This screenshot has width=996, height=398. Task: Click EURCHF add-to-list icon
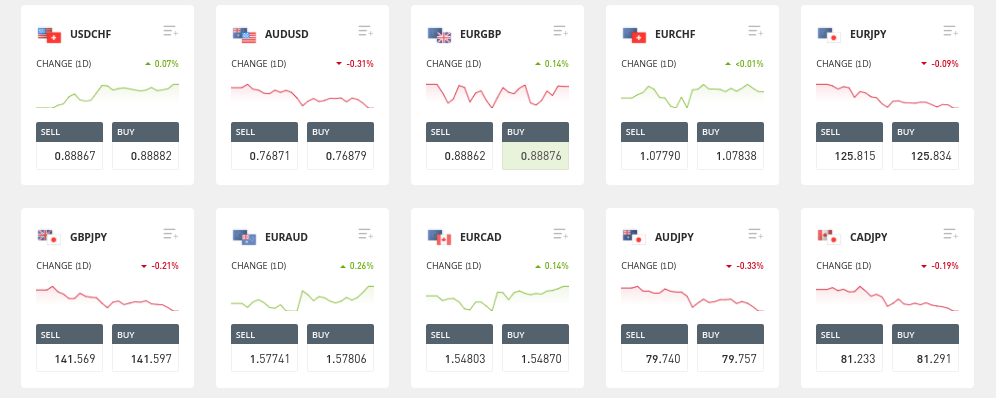[756, 30]
